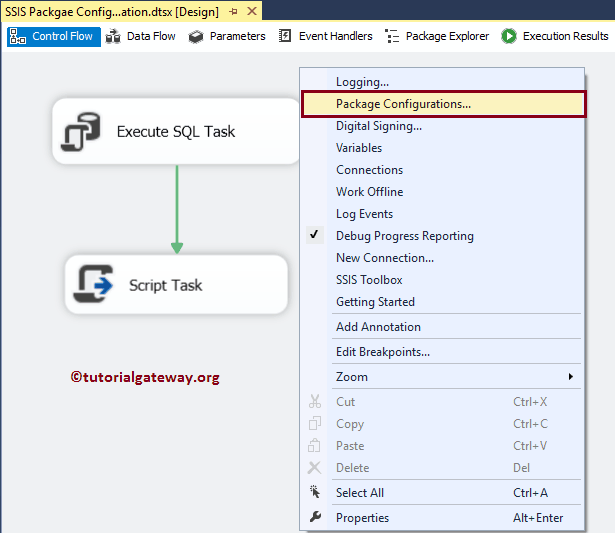The image size is (615, 533).
Task: Select Digital Signing option
Action: [442, 126]
